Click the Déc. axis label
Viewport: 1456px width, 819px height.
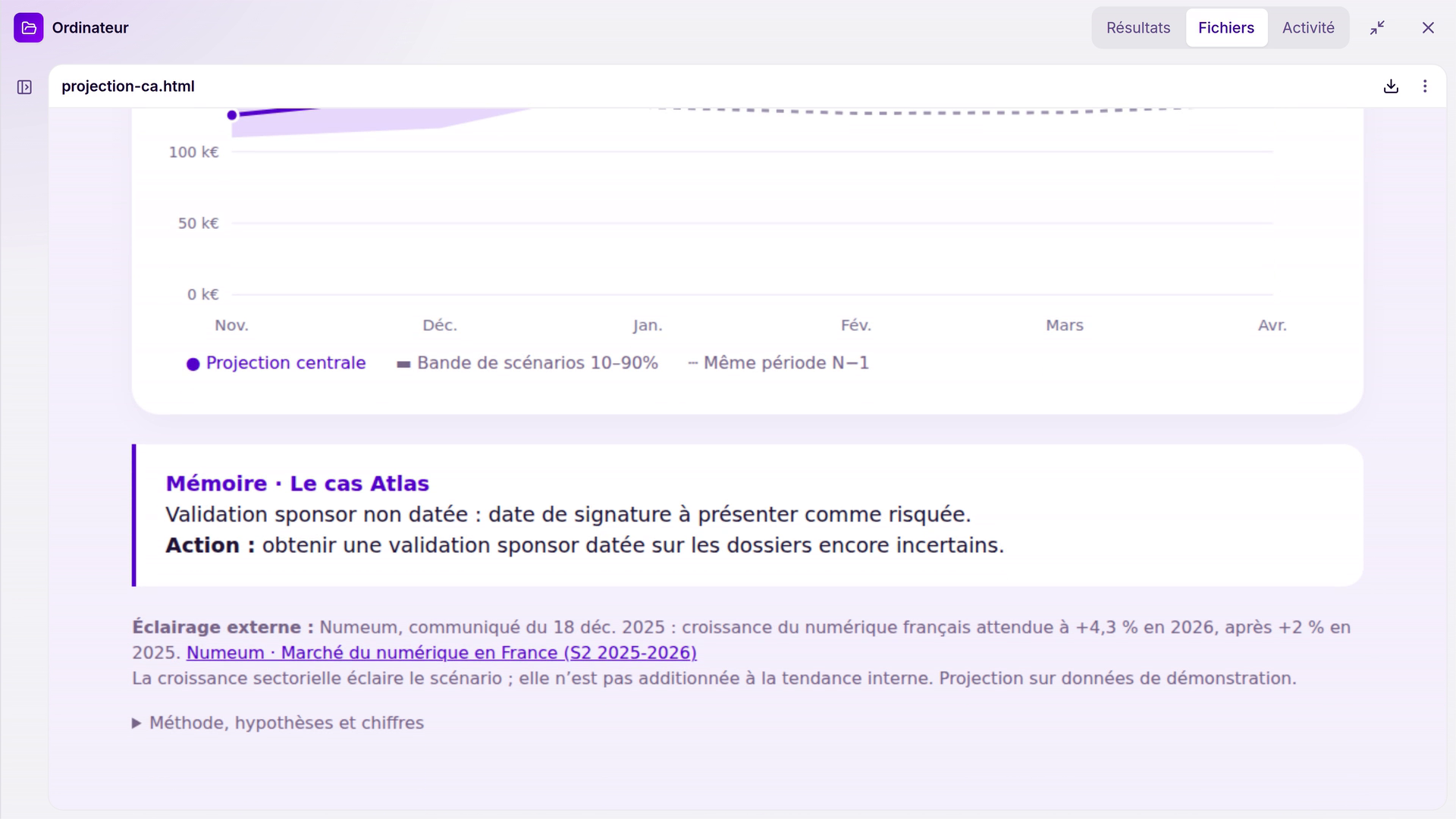pyautogui.click(x=440, y=325)
